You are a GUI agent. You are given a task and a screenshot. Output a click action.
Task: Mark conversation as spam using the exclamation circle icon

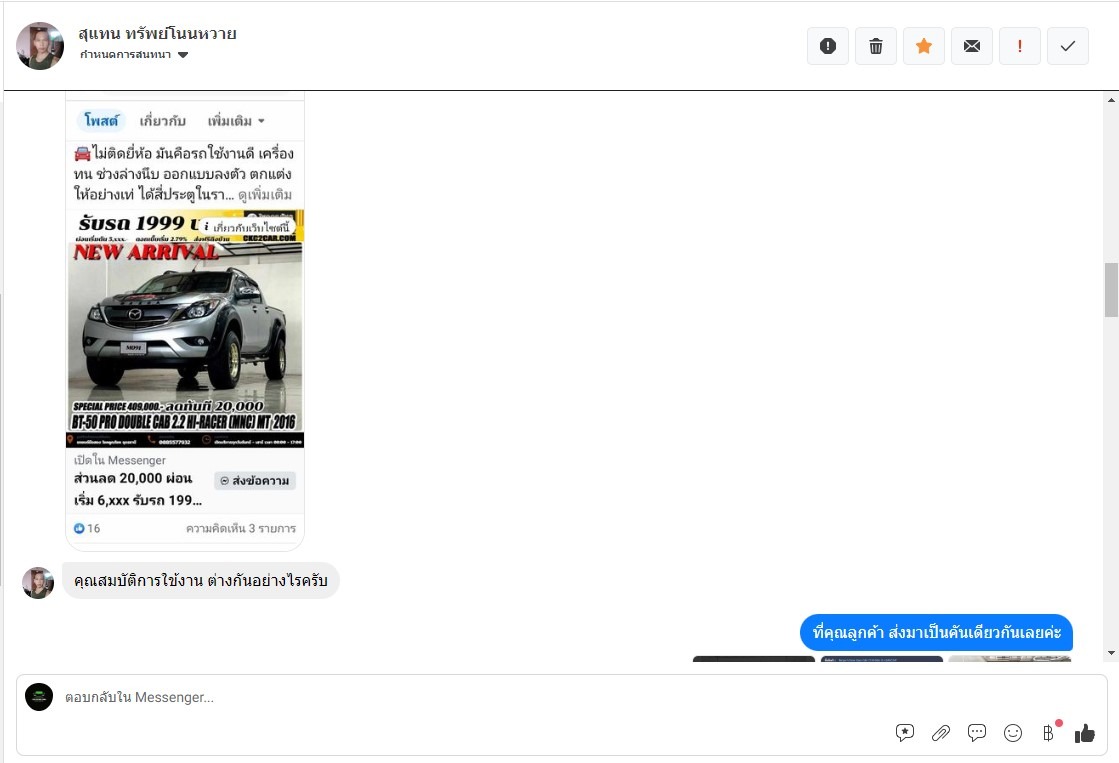click(827, 46)
